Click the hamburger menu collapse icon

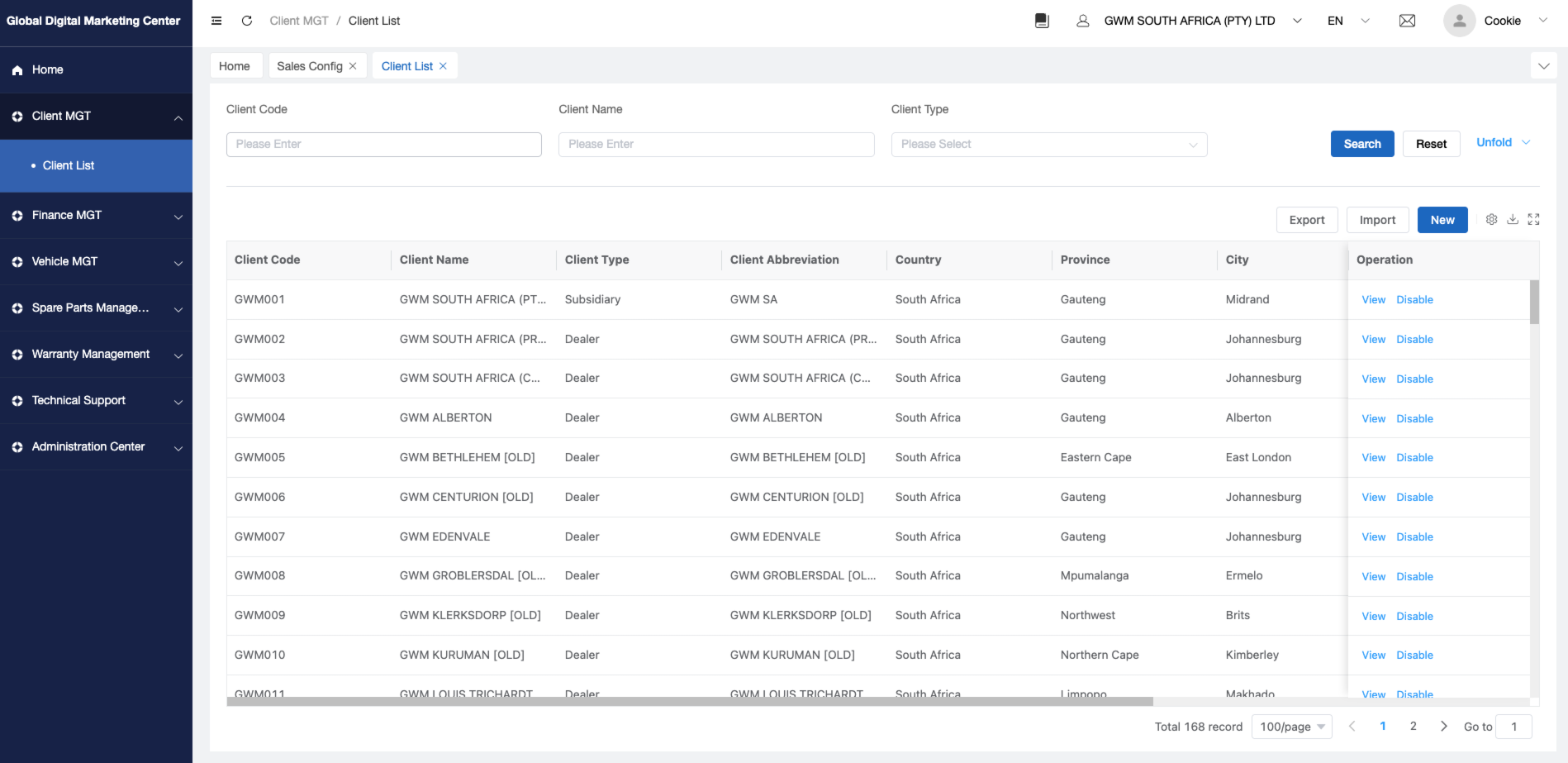click(216, 21)
